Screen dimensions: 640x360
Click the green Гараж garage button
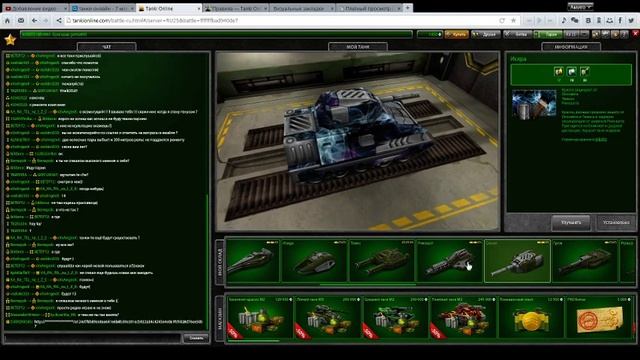pos(548,35)
